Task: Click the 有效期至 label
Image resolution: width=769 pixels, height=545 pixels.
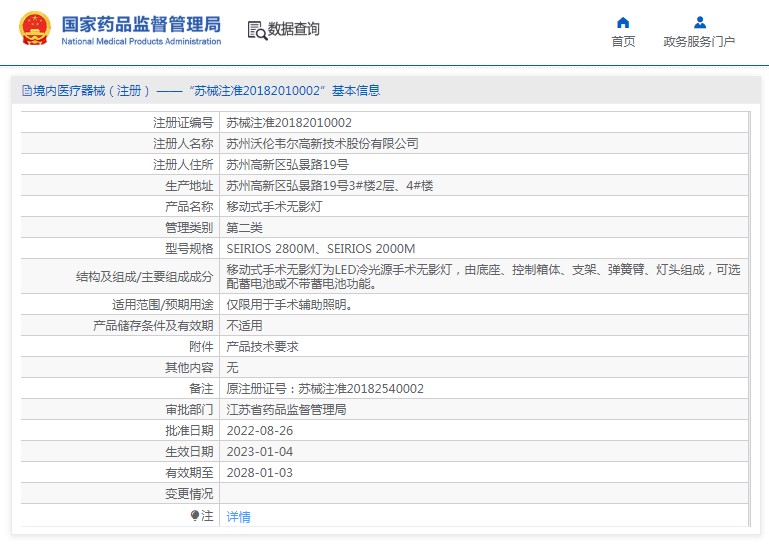Action: [x=189, y=473]
